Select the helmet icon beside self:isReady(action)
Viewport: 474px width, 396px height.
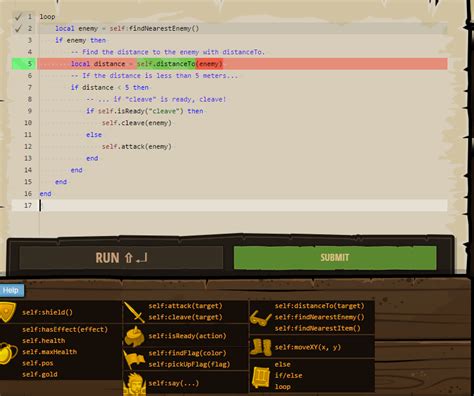pyautogui.click(x=134, y=336)
